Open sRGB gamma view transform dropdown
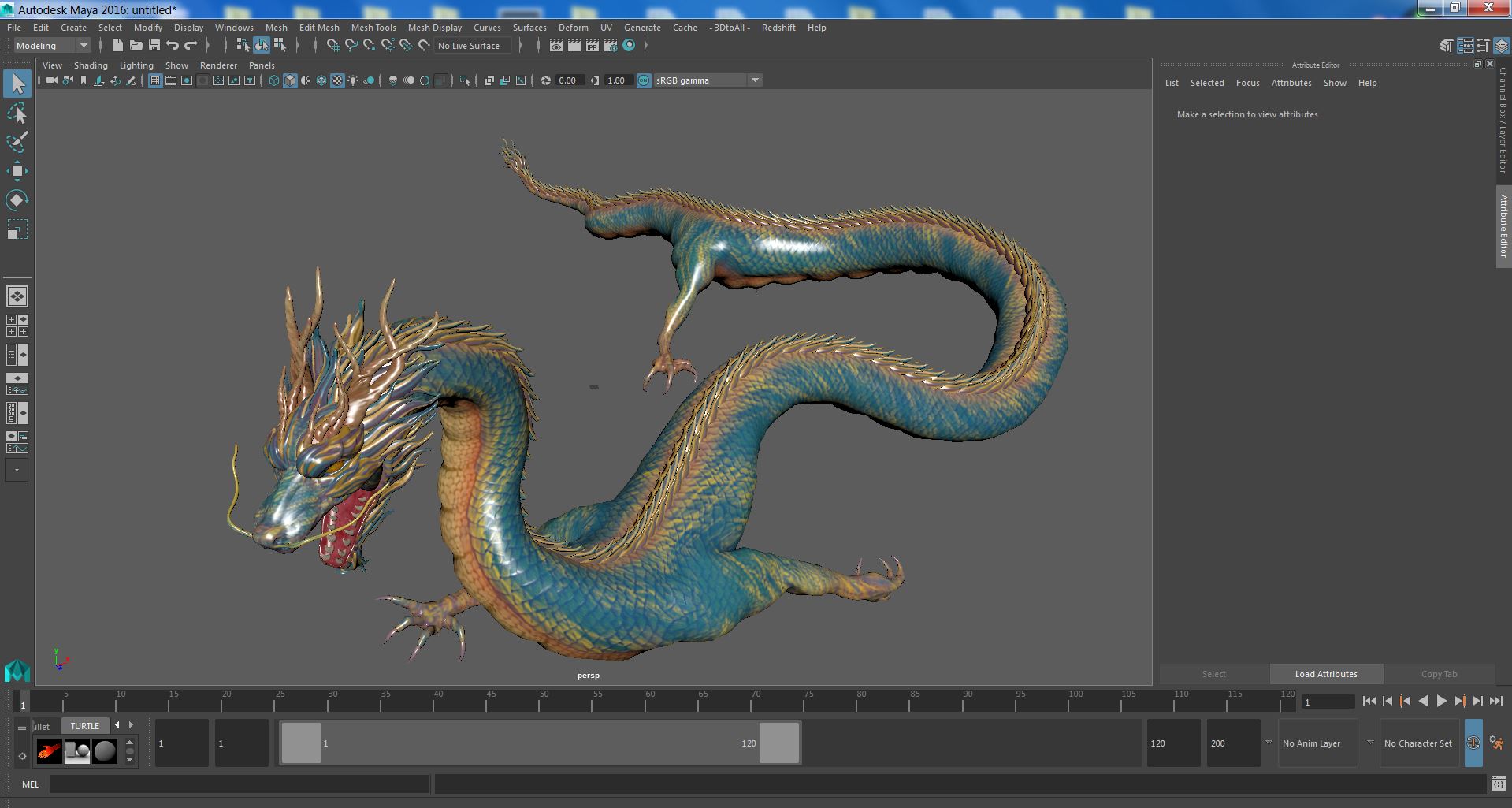 point(708,80)
